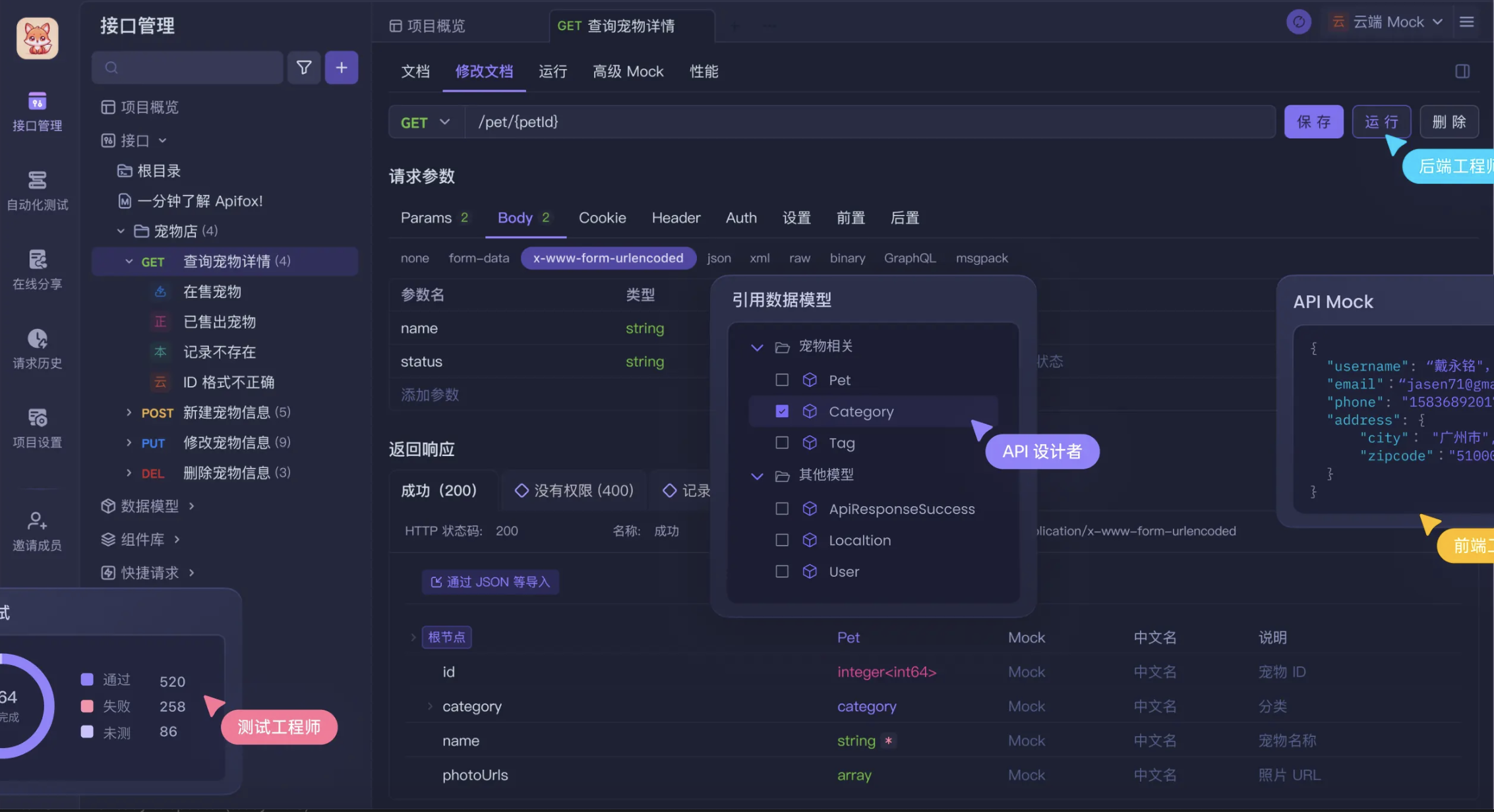
Task: Expand POST 新建宠物信息 tree item
Action: 129,412
